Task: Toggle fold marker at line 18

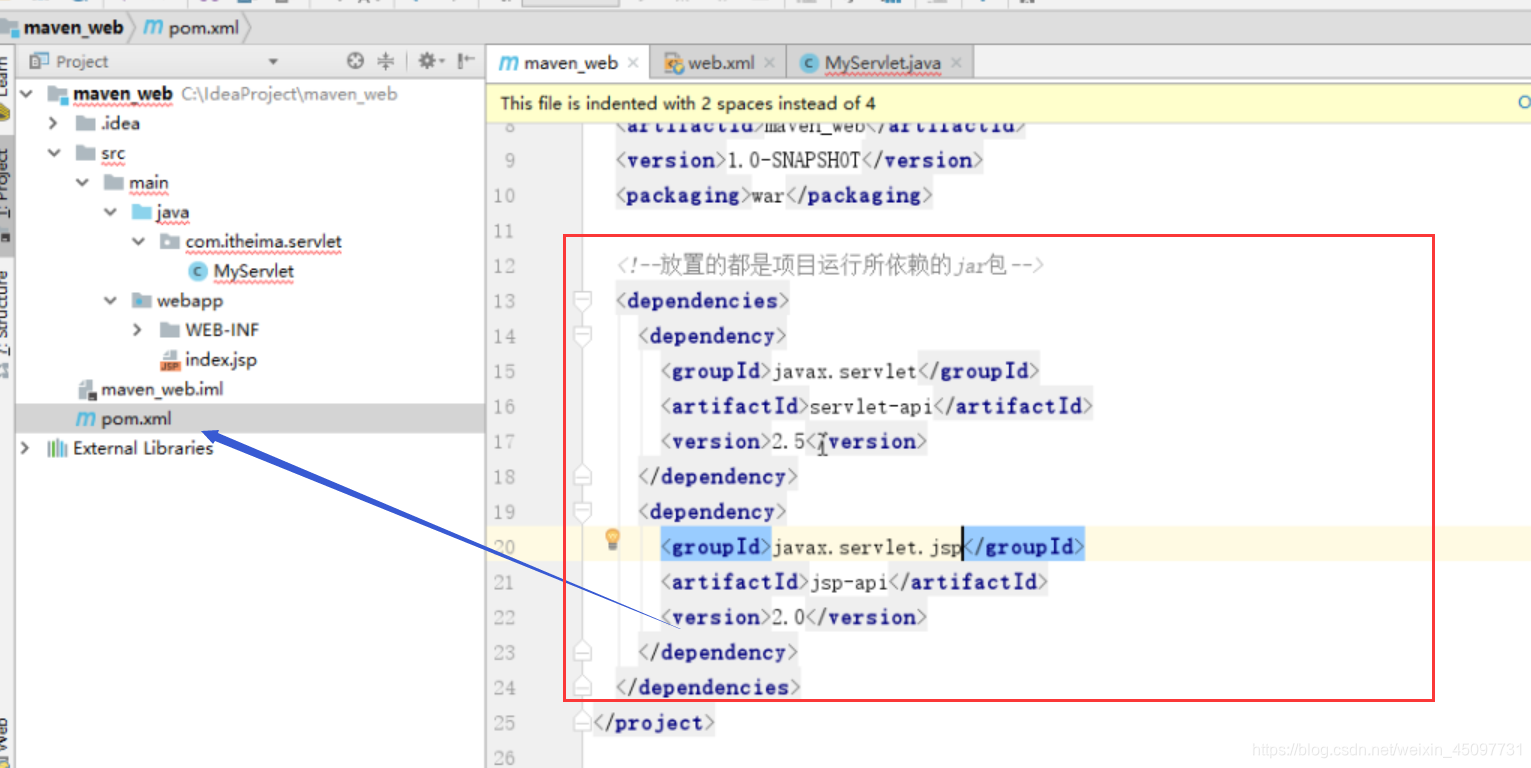Action: tap(582, 476)
